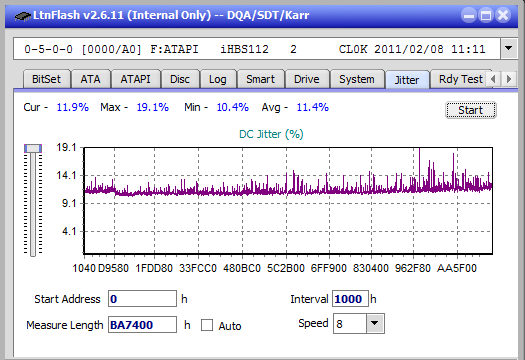Click the 33FCC0 x-axis address label
Screen dimensions: 525x360
(x=198, y=268)
